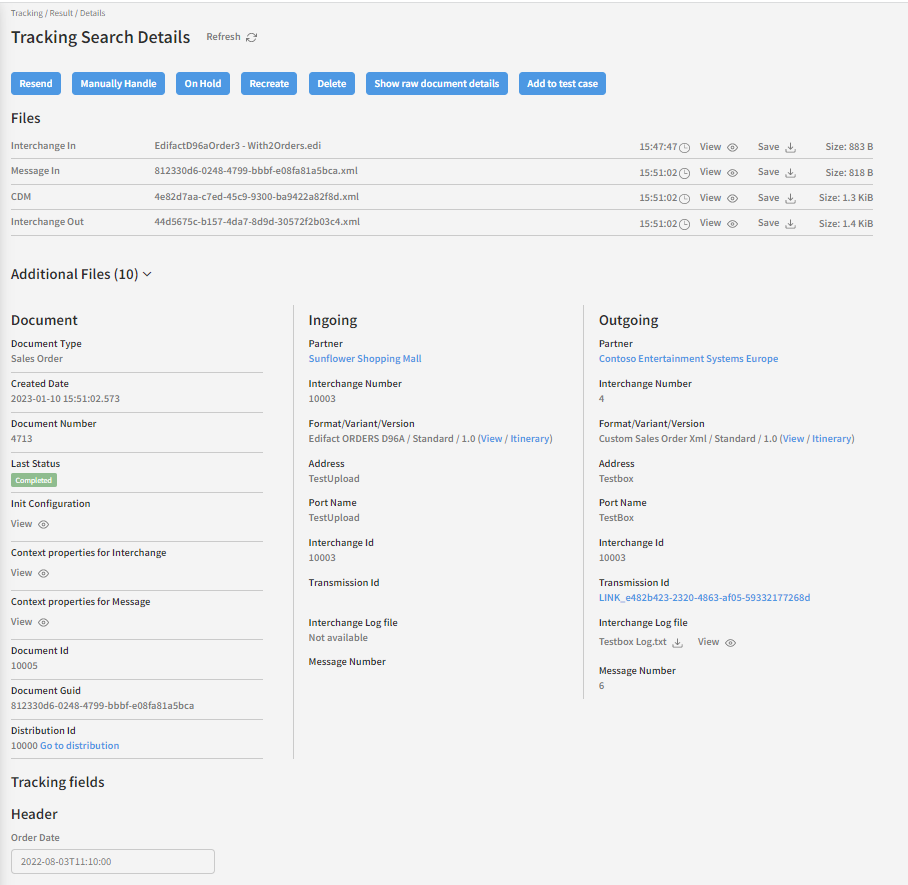This screenshot has height=885, width=908.
Task: Open Sunflower Shopping Mall partner link
Action: pos(365,359)
